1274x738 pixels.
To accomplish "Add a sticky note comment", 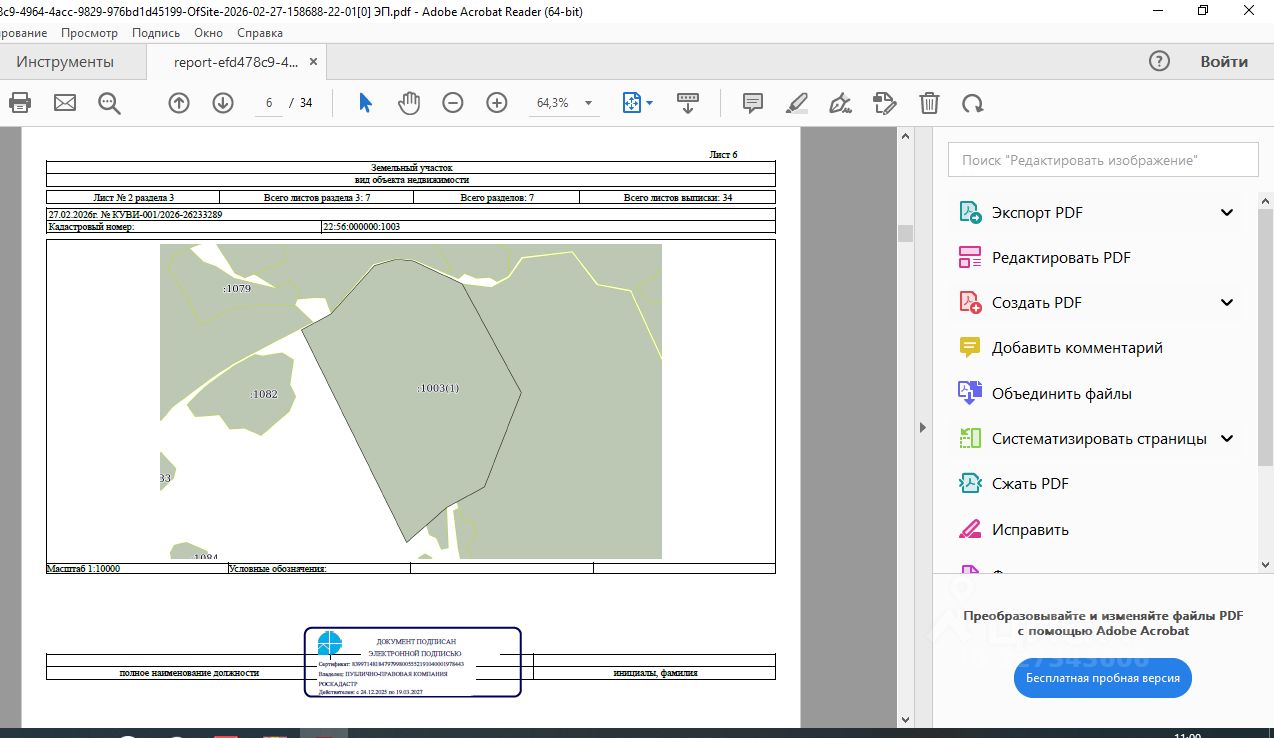I will 753,103.
